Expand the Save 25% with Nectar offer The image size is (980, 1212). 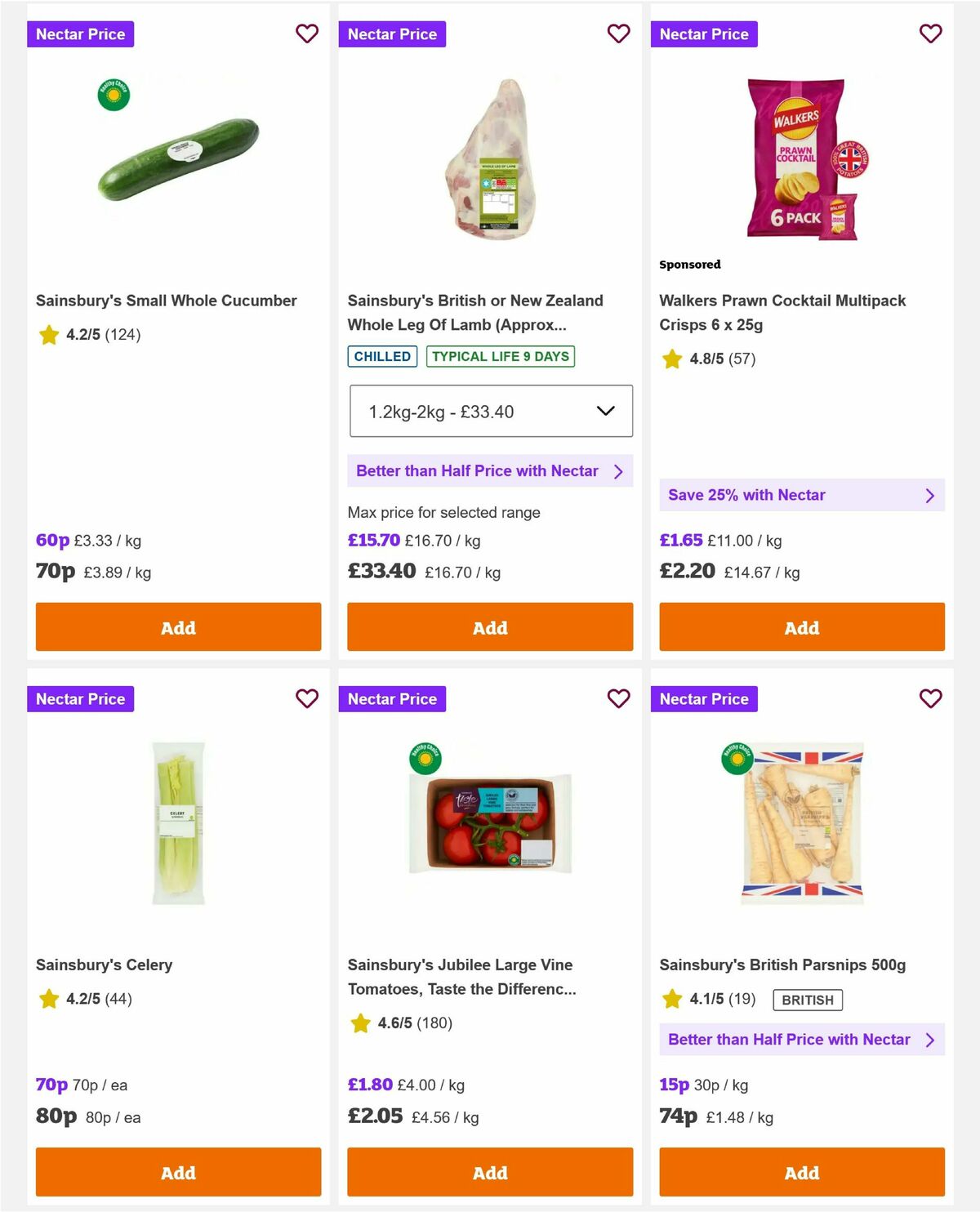801,495
